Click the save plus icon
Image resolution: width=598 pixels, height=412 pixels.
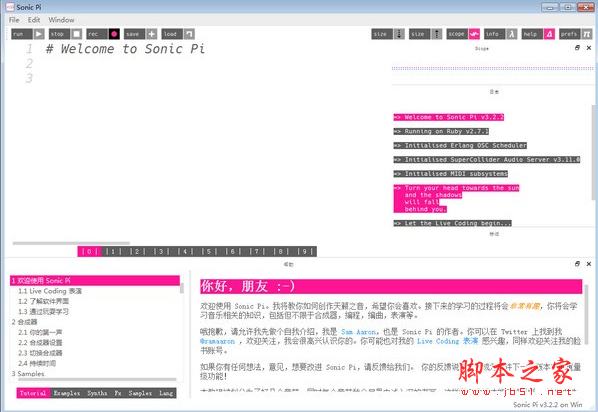coord(151,34)
